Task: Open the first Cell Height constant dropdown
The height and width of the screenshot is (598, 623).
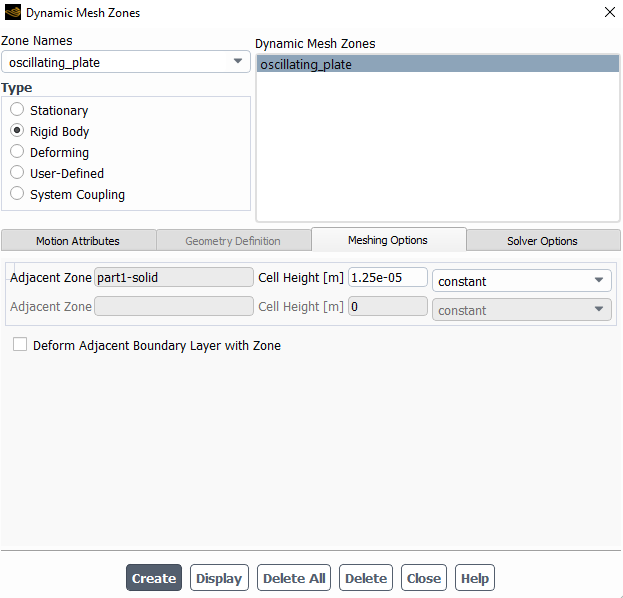Action: coord(521,281)
